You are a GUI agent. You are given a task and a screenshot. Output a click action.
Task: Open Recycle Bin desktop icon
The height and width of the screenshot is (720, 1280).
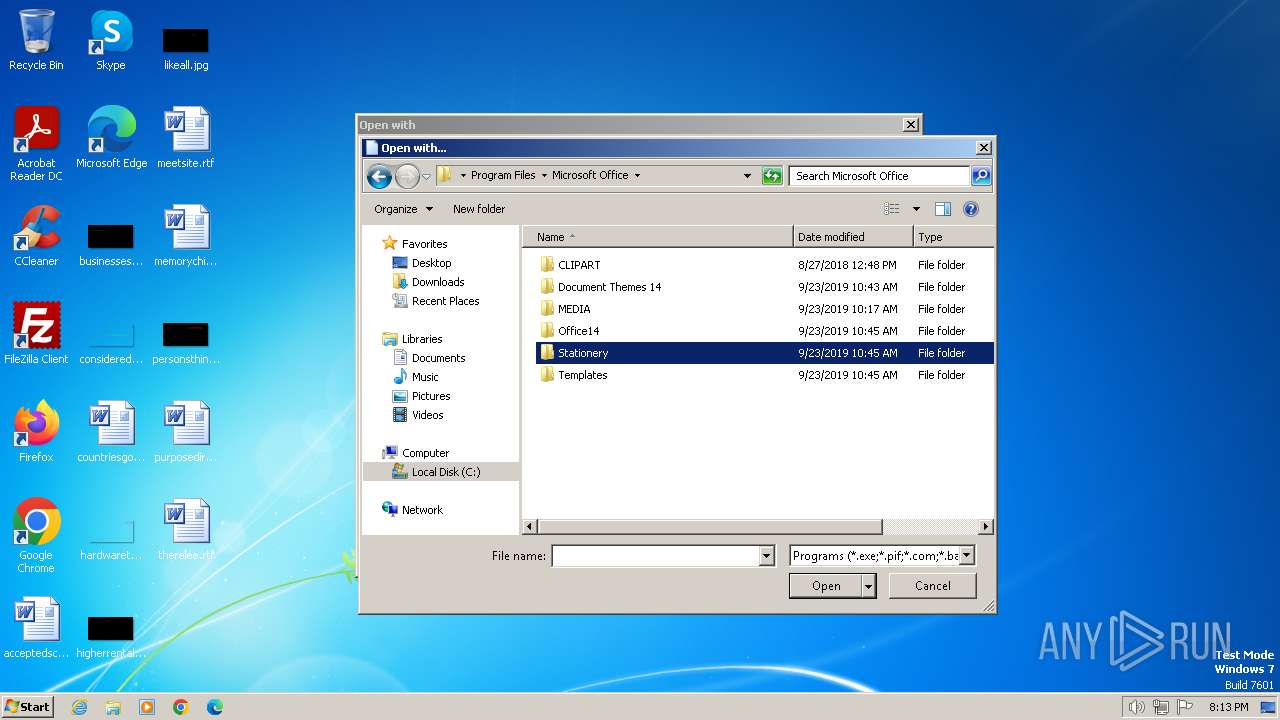(x=36, y=41)
